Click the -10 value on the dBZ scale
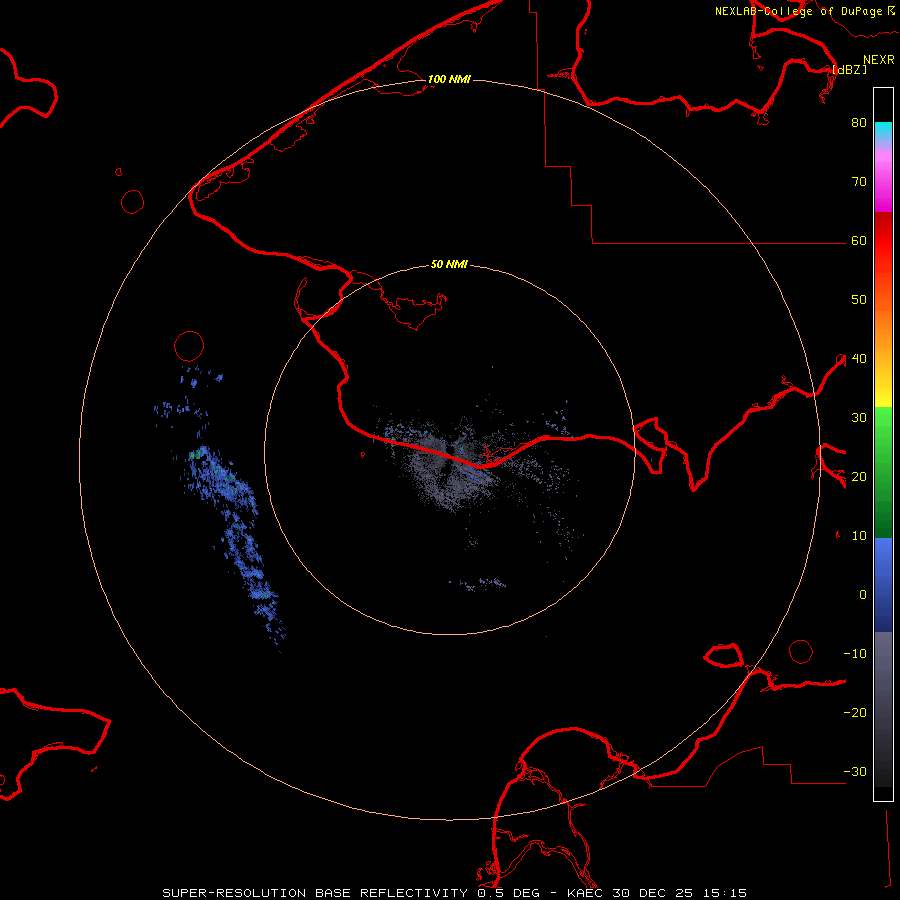The width and height of the screenshot is (900, 900). click(855, 655)
